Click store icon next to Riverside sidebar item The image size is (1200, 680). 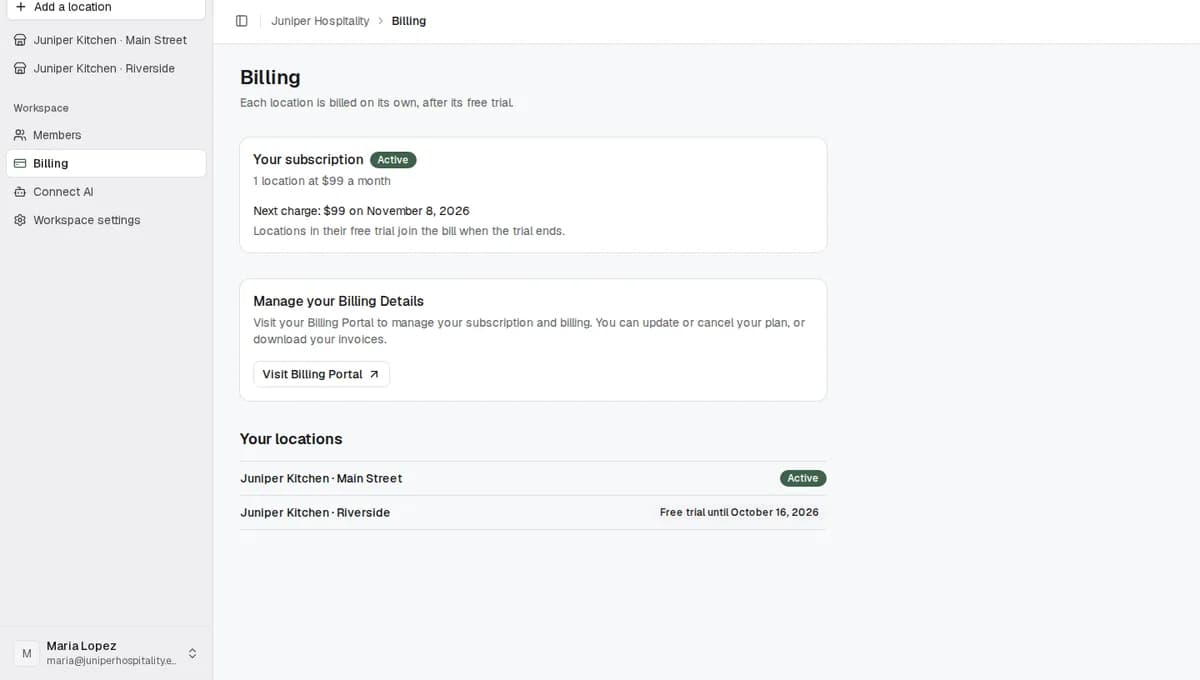[20, 68]
